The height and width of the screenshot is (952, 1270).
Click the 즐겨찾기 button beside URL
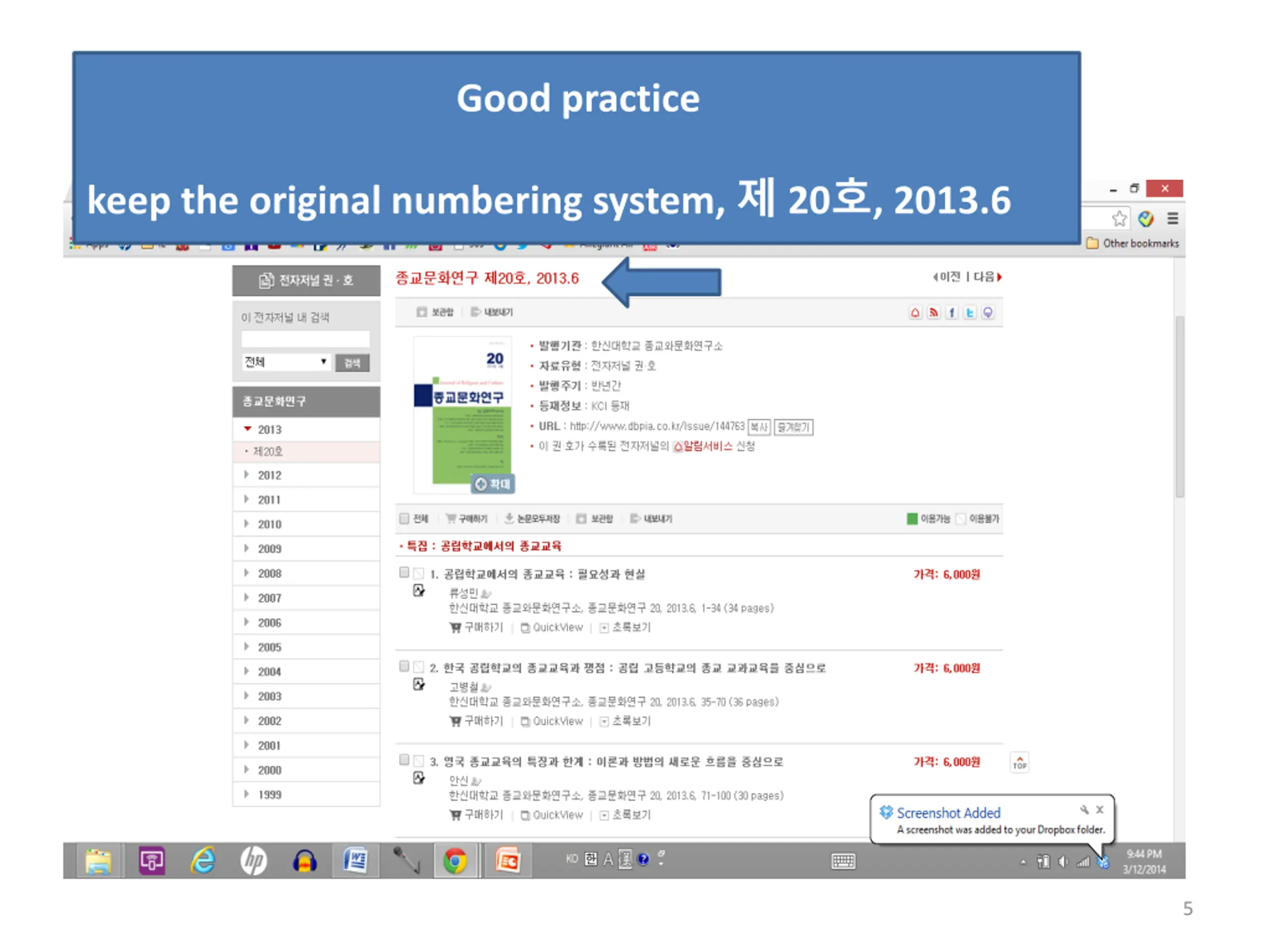click(x=793, y=427)
